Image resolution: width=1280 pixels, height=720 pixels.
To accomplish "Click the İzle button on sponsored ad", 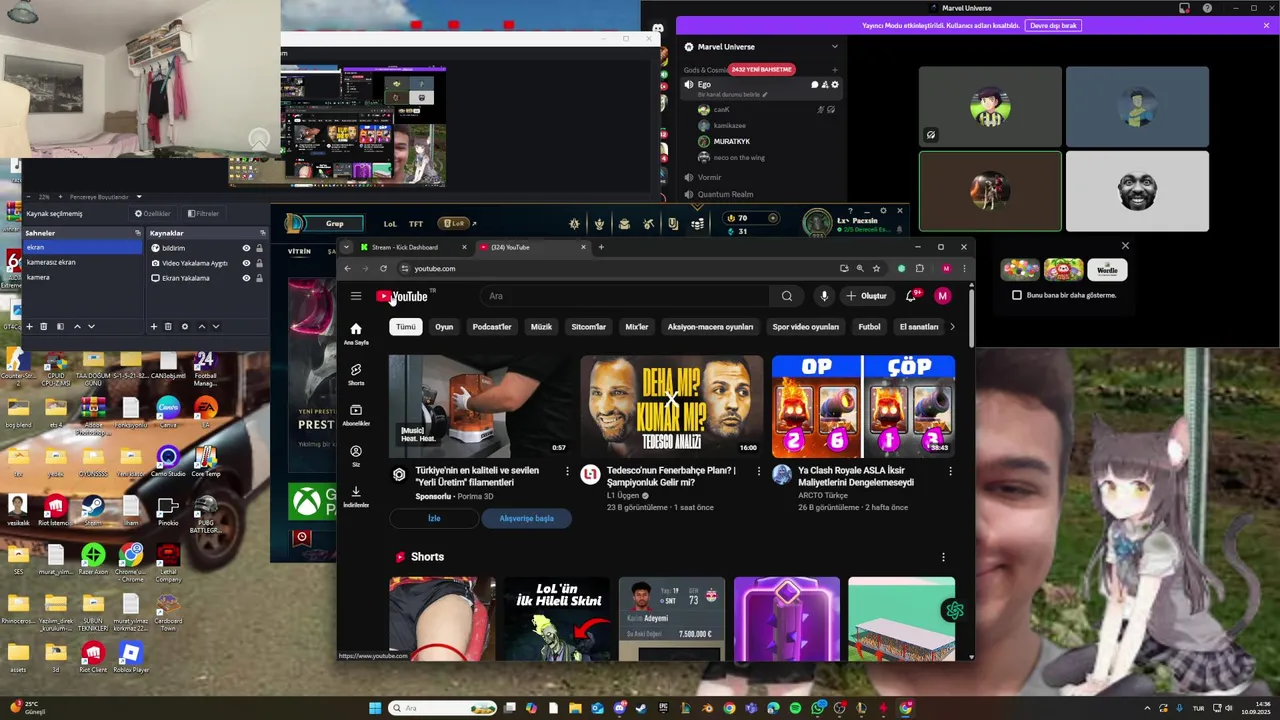I will 434,518.
